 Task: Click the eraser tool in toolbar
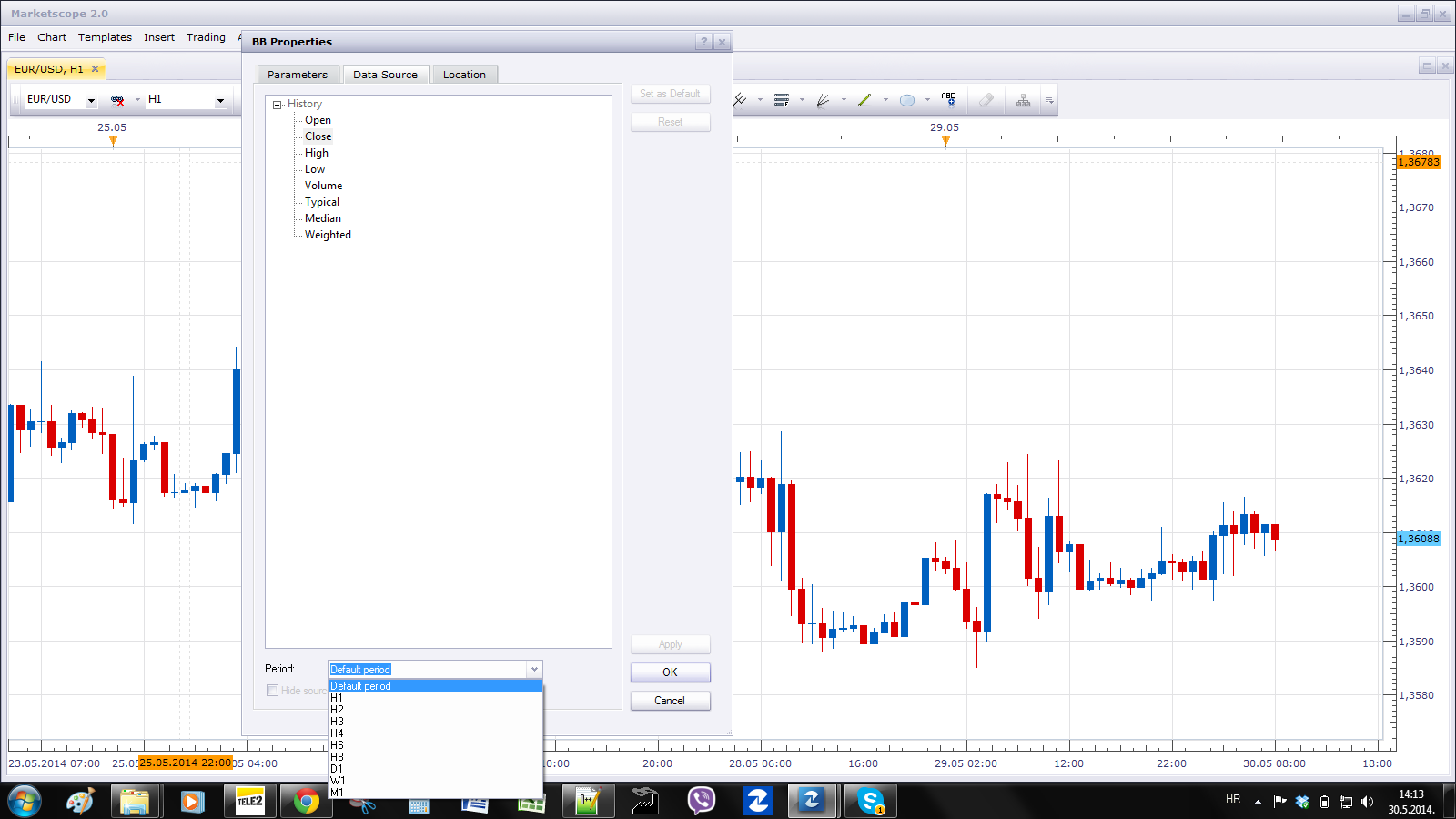click(x=986, y=100)
